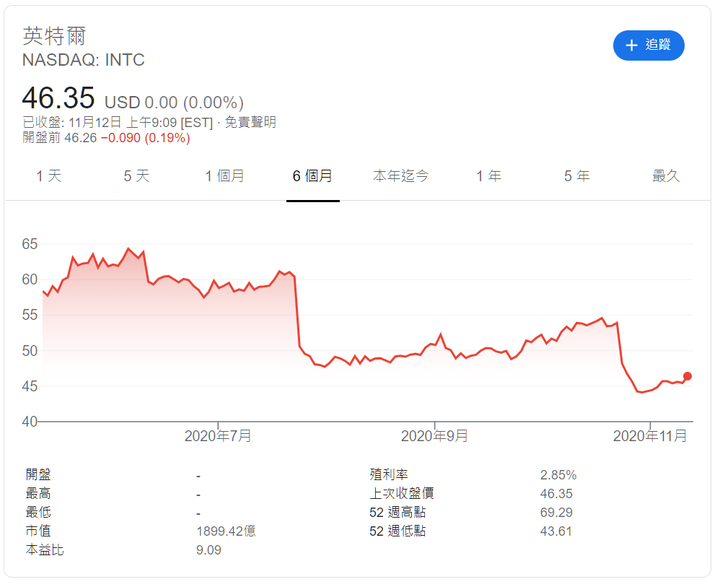This screenshot has height=587, width=720.
Task: Click the 市值 label
Action: [38, 531]
